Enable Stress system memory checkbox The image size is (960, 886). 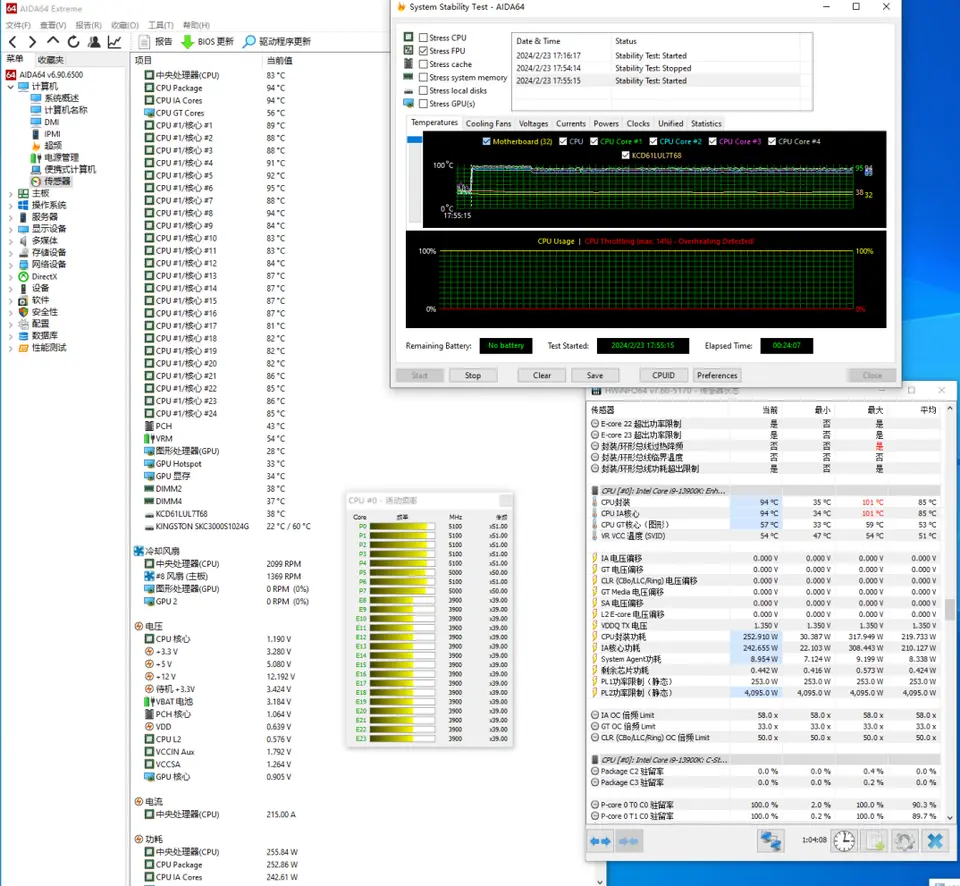click(x=423, y=77)
